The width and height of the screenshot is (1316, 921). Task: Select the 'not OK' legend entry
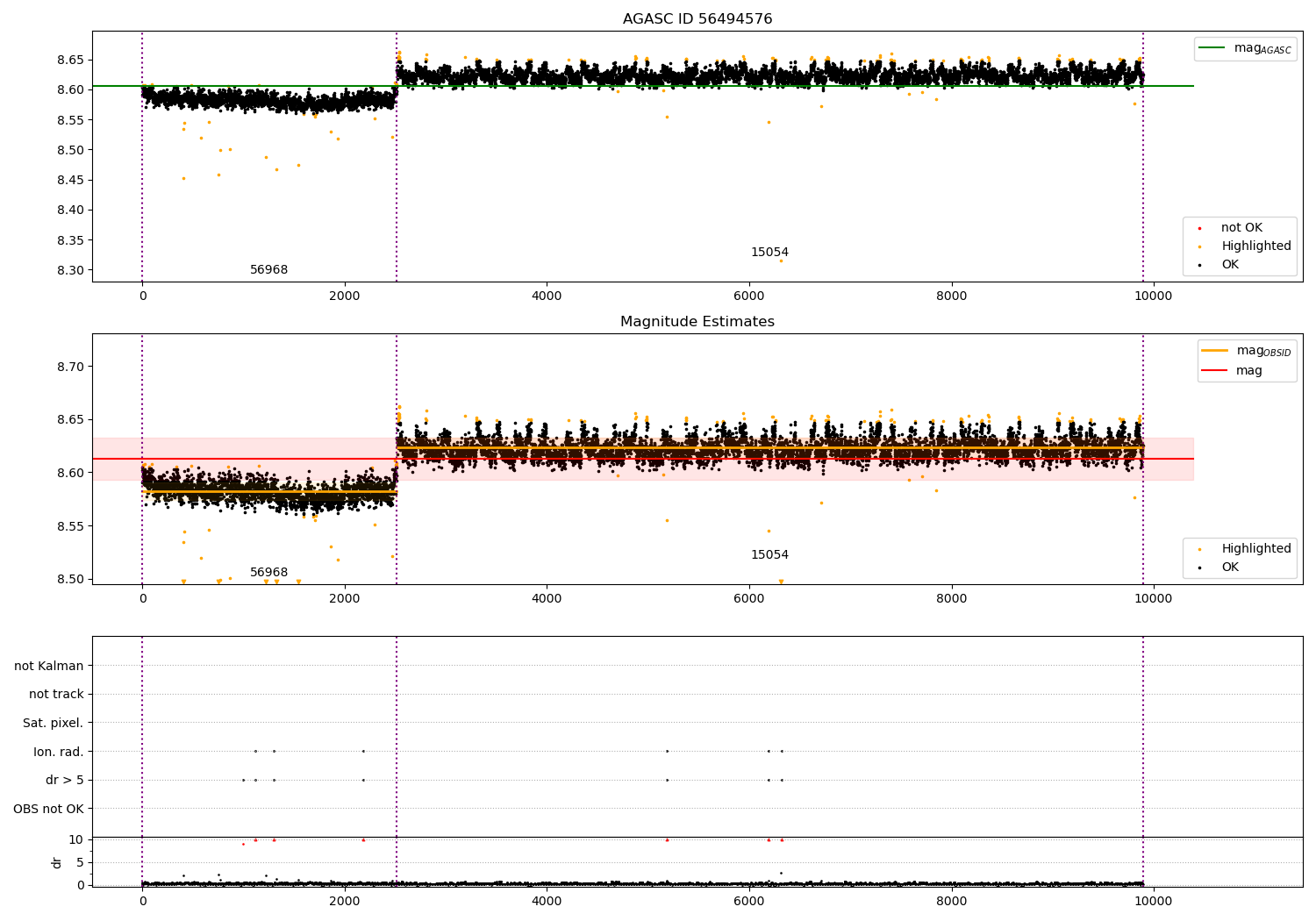point(1241,228)
